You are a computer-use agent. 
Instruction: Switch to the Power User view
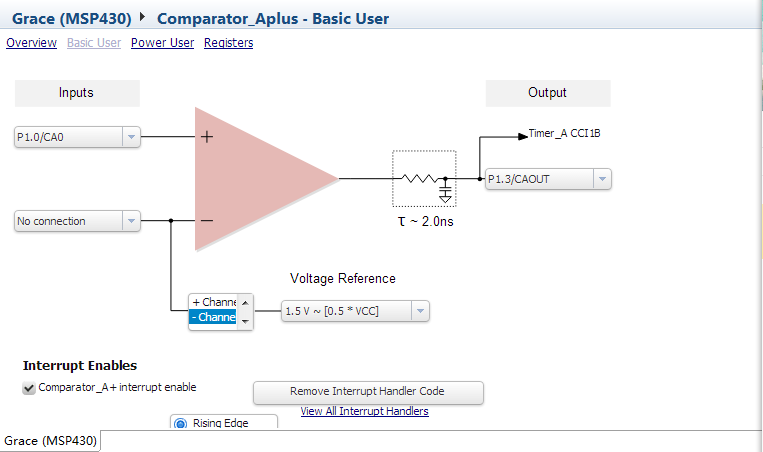[162, 43]
